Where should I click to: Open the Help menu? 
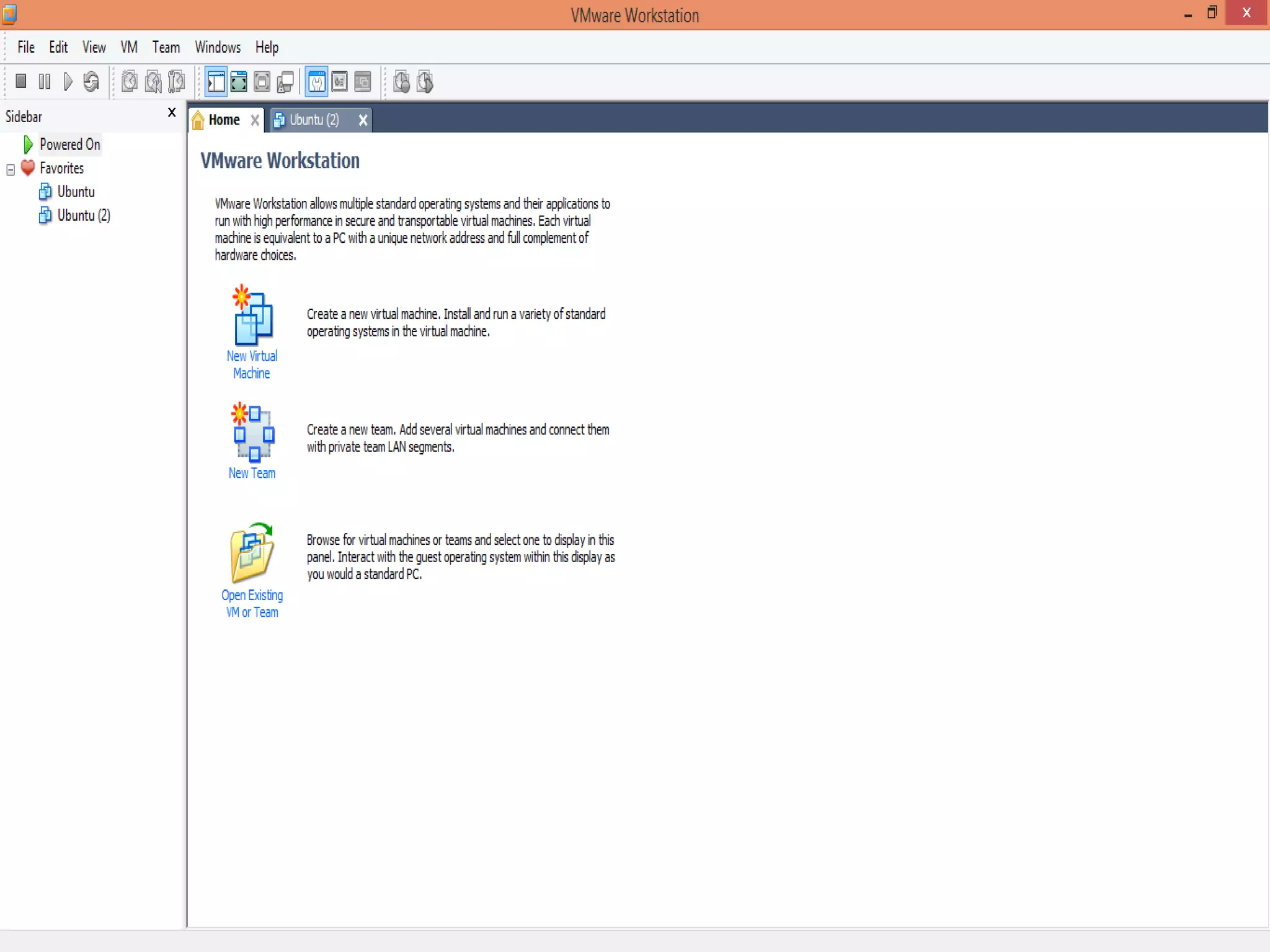267,47
